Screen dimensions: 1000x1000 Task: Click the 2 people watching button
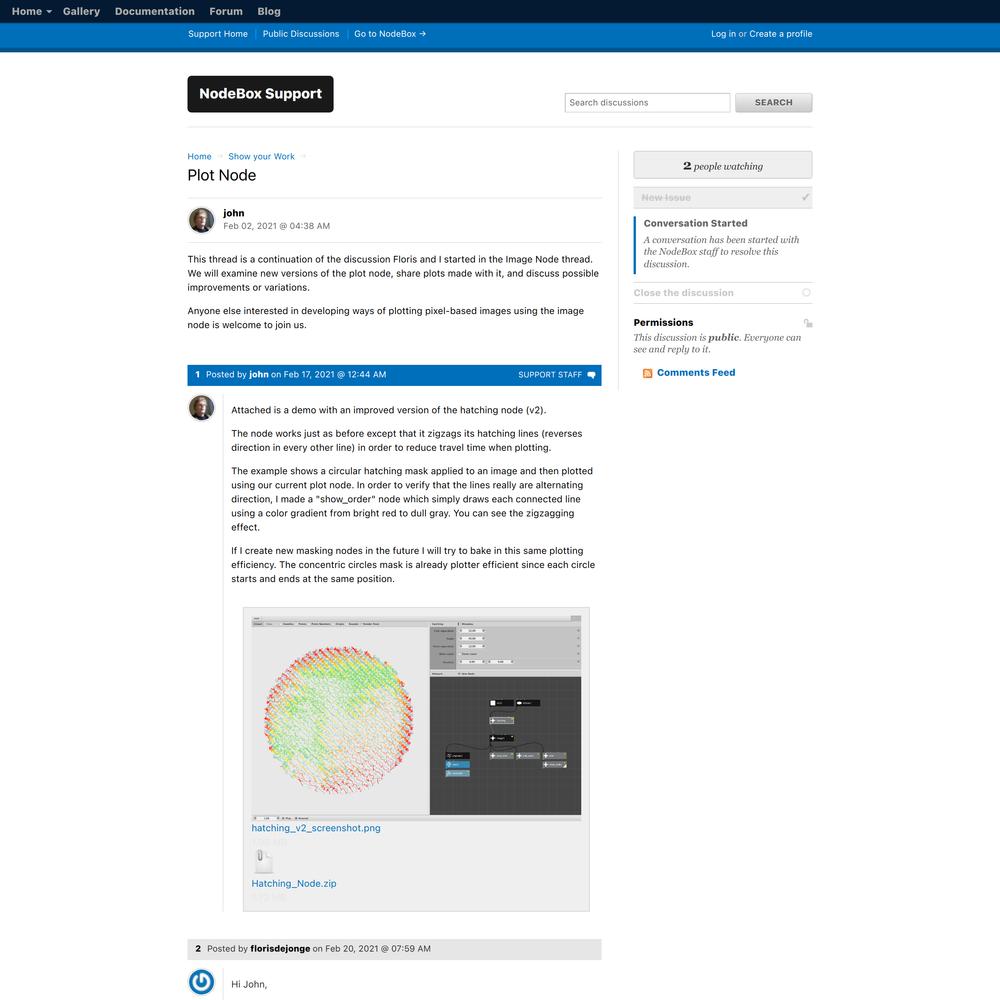[x=723, y=166]
